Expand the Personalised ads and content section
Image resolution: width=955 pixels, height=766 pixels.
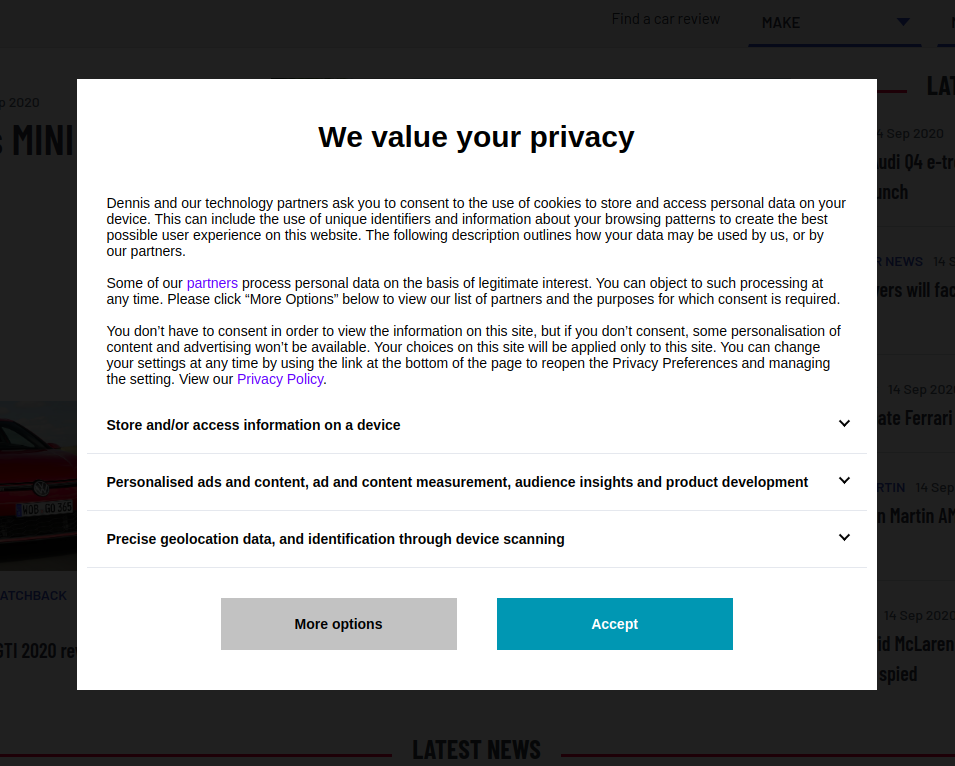pos(844,481)
